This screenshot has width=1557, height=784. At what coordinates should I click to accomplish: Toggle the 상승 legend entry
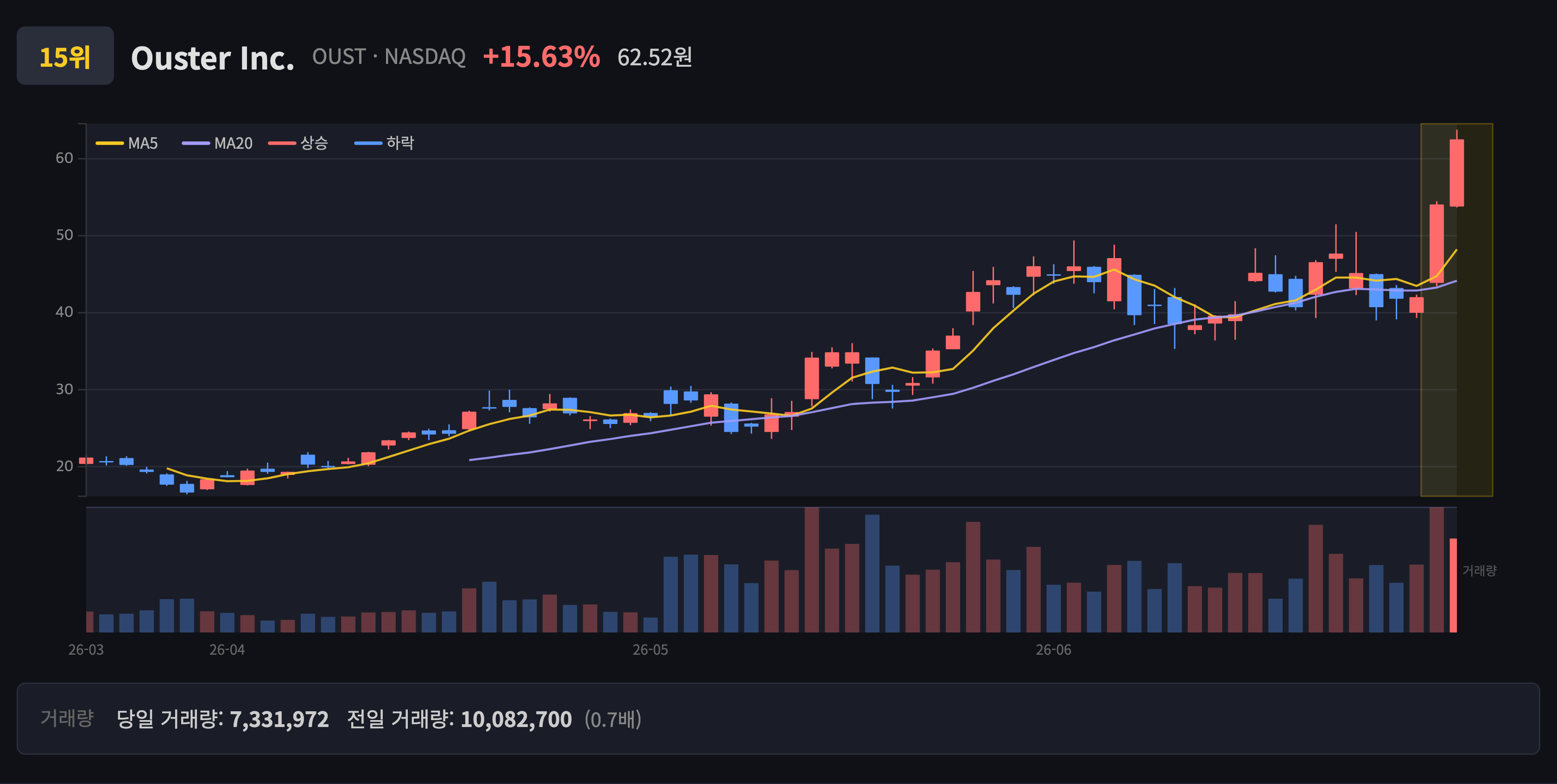[x=298, y=143]
